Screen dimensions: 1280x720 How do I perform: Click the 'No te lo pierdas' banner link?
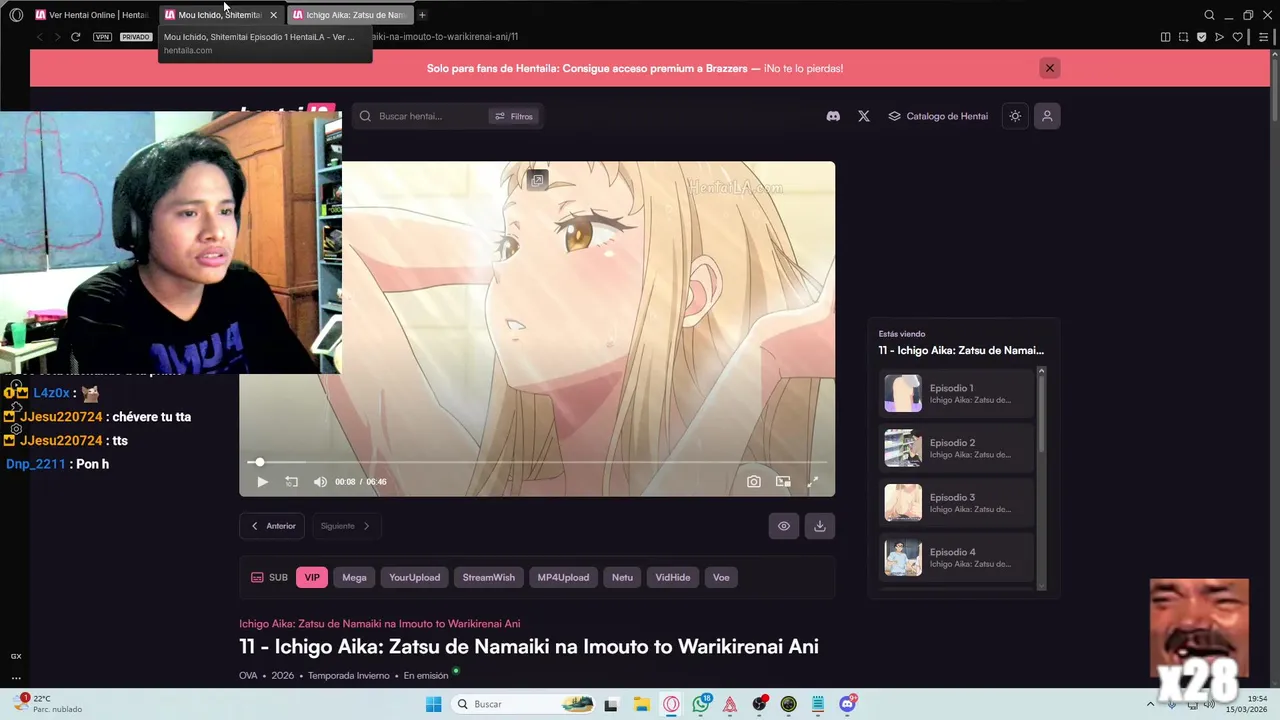point(803,68)
